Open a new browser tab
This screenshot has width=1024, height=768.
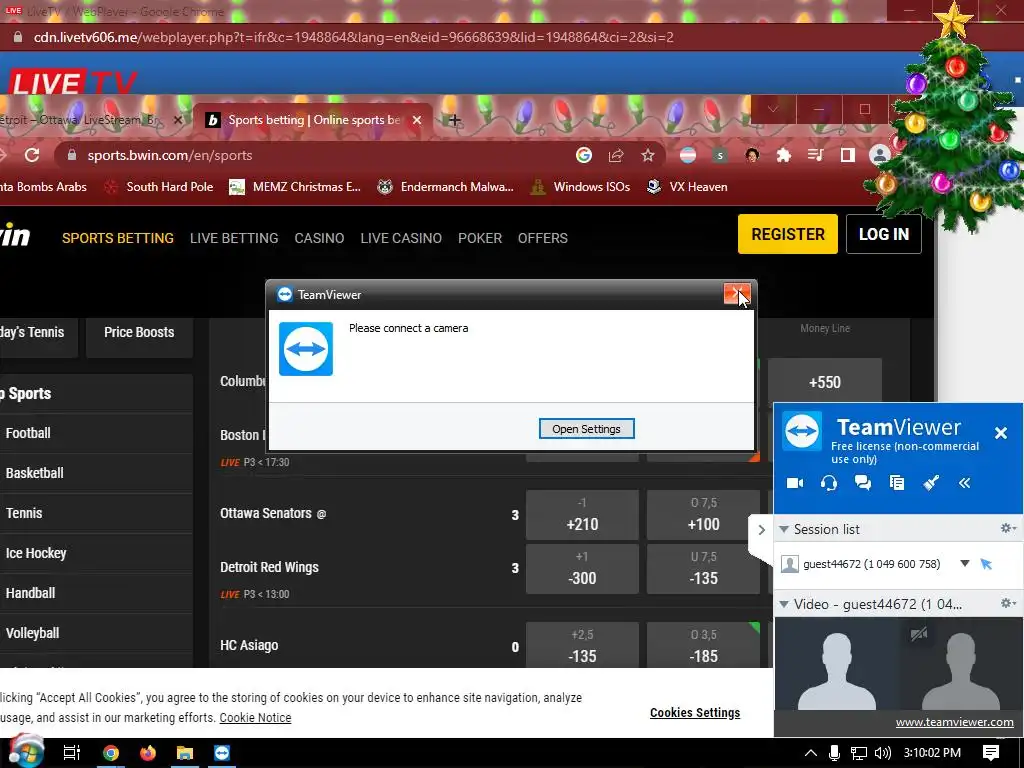tap(455, 120)
